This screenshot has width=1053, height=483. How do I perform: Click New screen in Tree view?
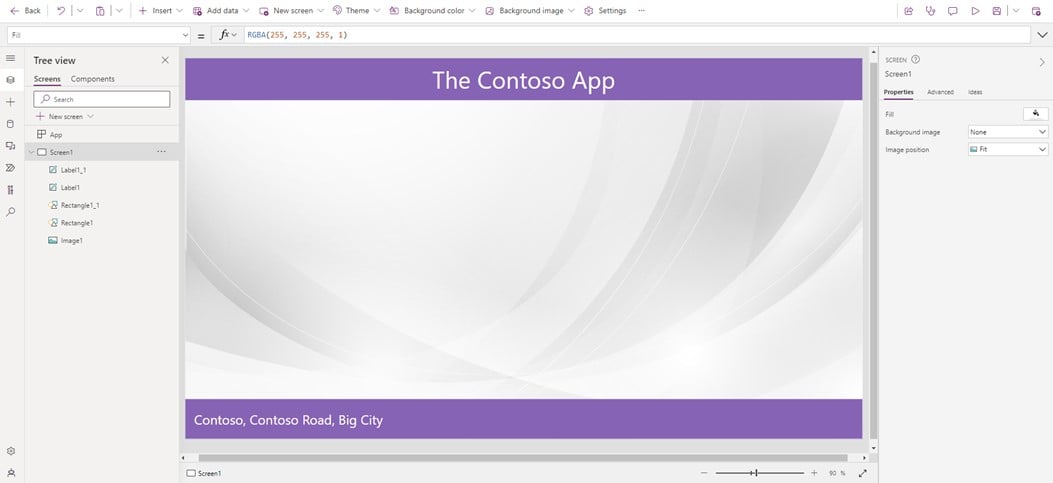[65, 116]
